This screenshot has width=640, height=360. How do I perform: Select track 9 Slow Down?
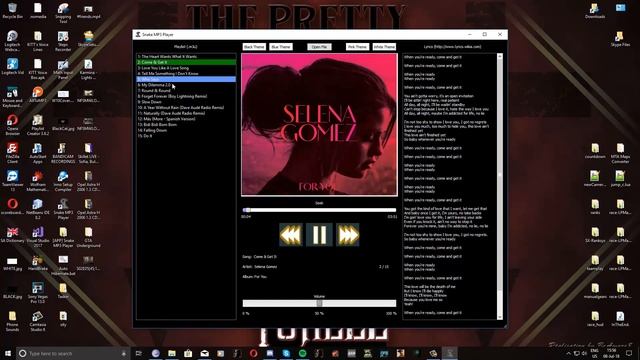click(186, 102)
